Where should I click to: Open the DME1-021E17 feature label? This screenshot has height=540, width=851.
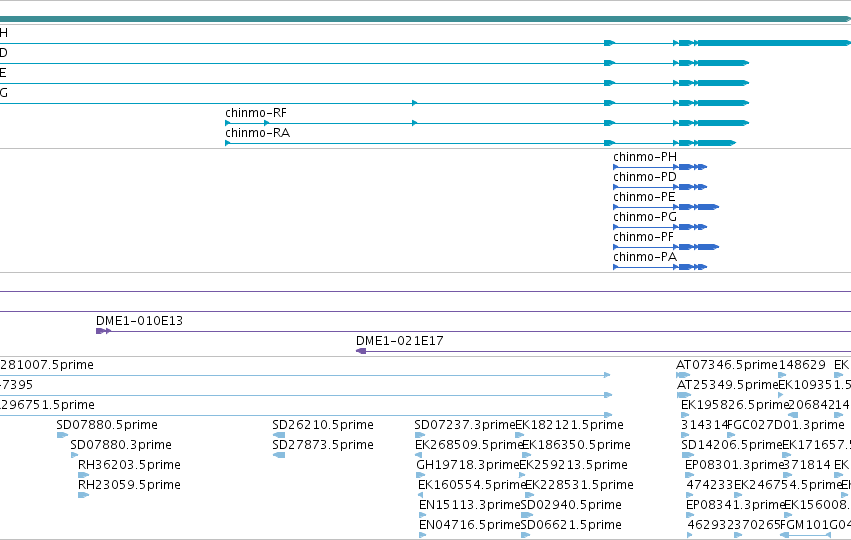pyautogui.click(x=399, y=341)
